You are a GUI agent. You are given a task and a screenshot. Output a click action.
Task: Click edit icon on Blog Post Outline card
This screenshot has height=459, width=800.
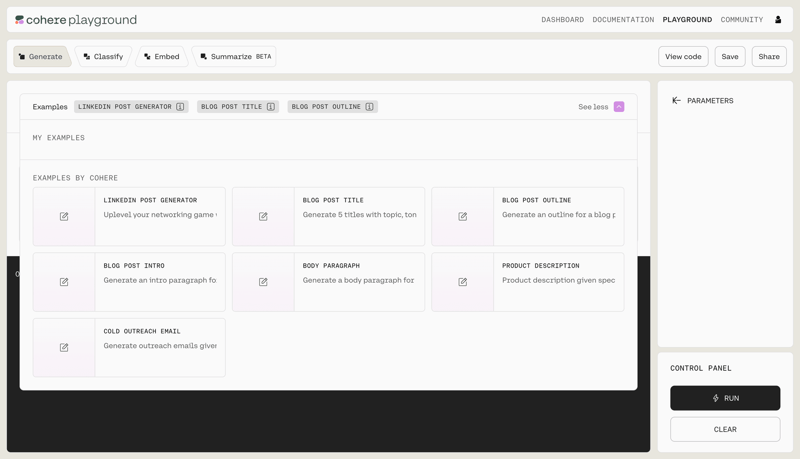pyautogui.click(x=463, y=216)
